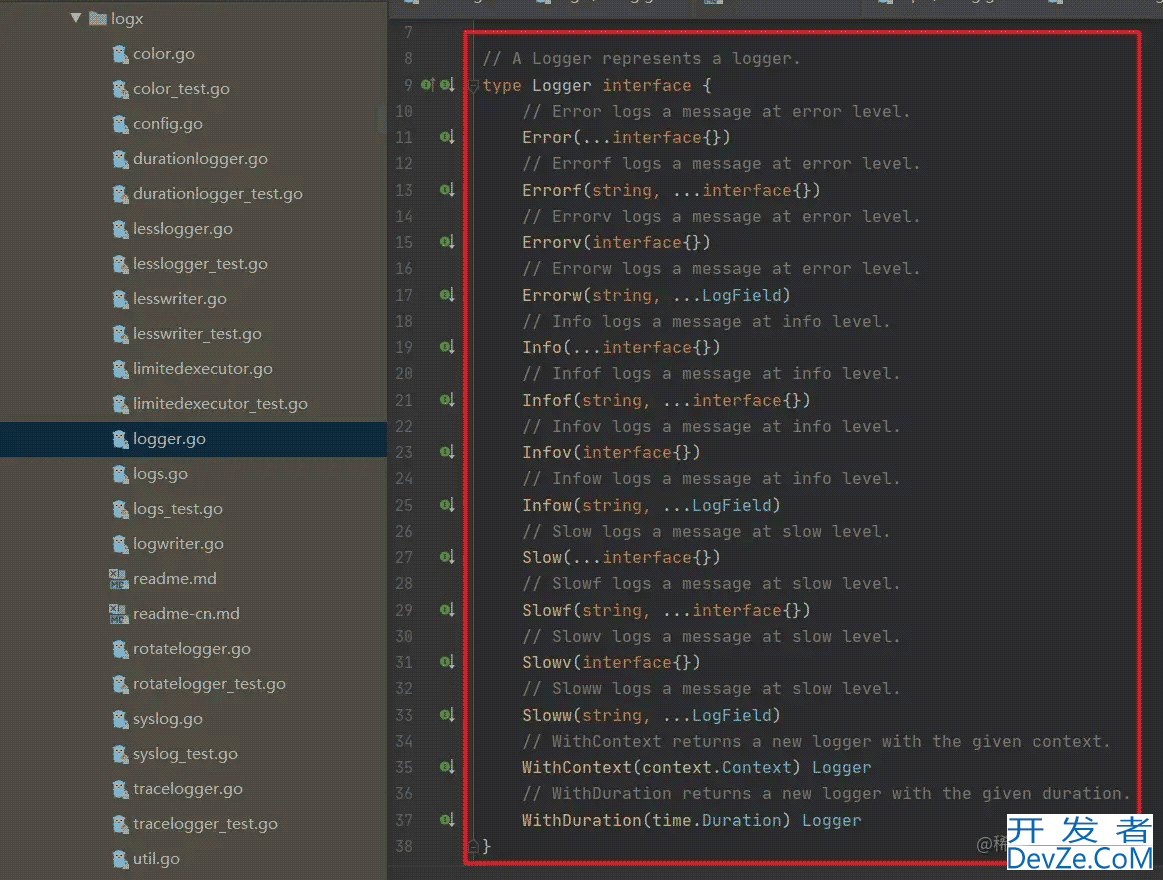This screenshot has height=880, width=1163.
Task: Click the lesslogger_test.go file icon
Action: coord(119,263)
